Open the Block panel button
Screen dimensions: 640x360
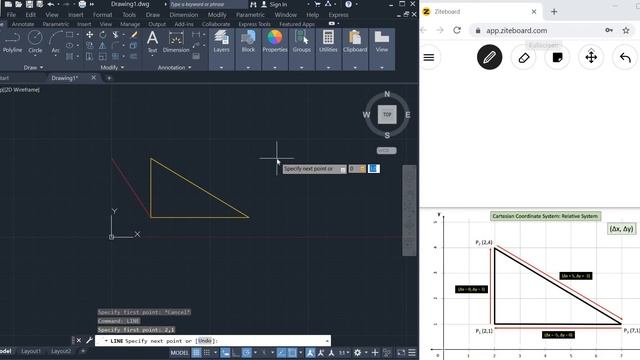248,42
